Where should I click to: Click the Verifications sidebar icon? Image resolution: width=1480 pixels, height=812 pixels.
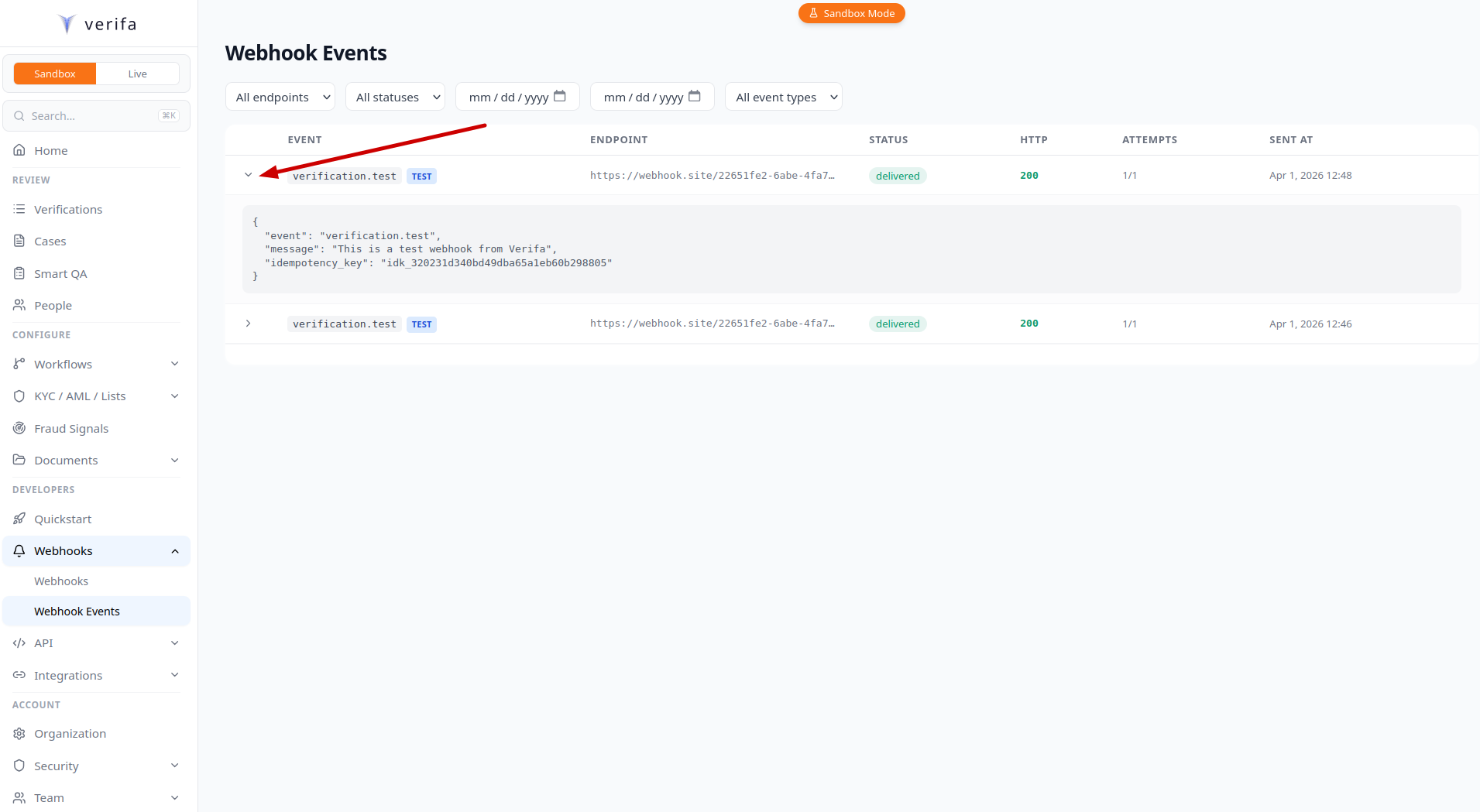tap(19, 209)
